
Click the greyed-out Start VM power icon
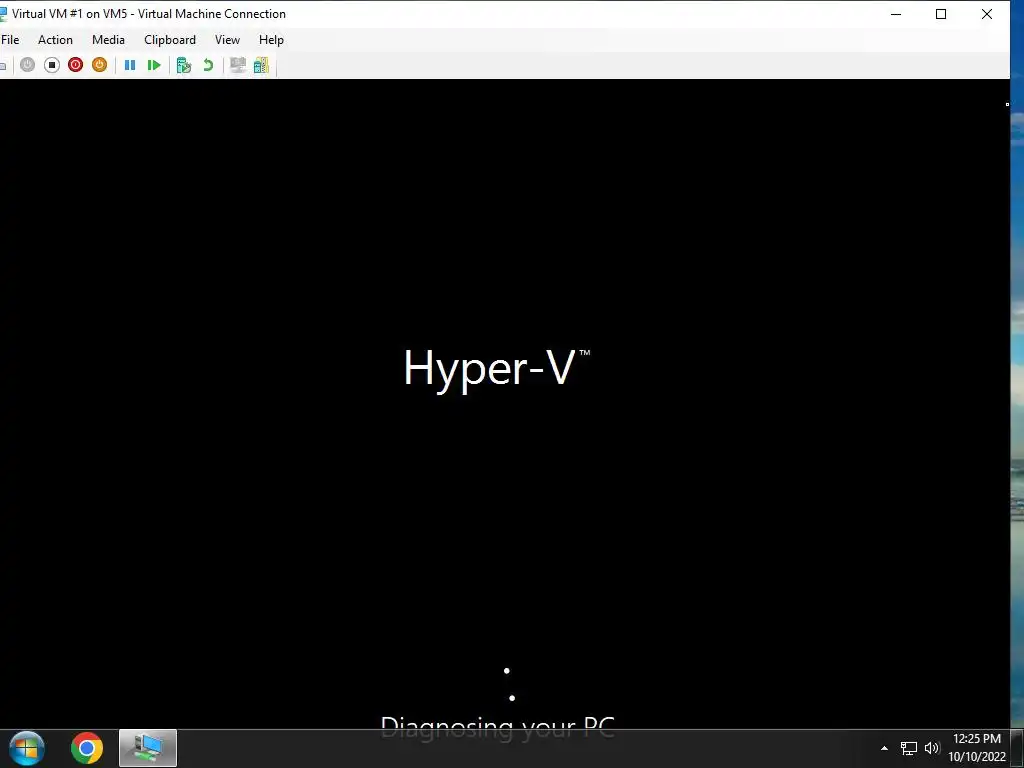click(x=27, y=65)
